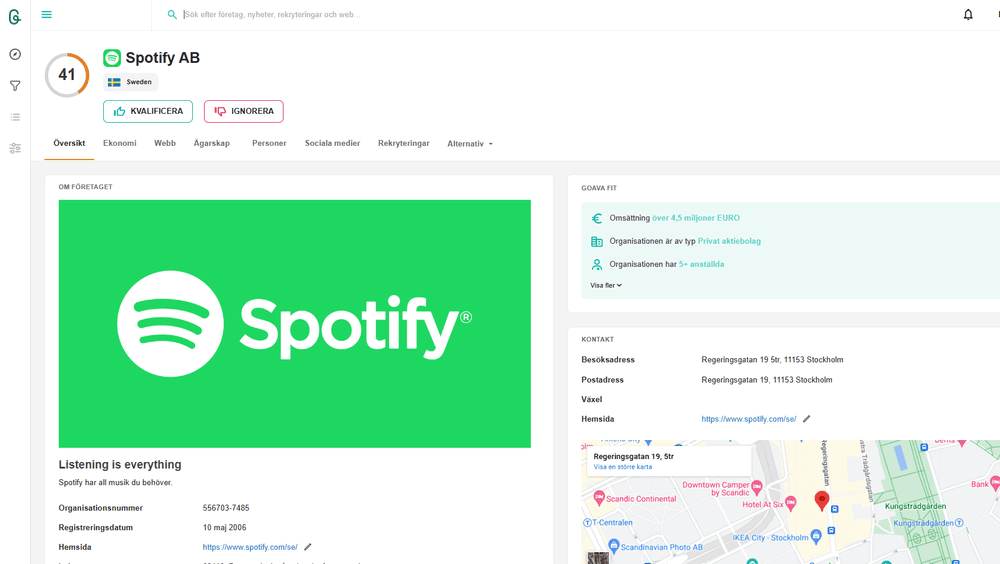Click organisationsnummer 556703-7485
Viewport: 1000px width, 564px height.
[226, 508]
